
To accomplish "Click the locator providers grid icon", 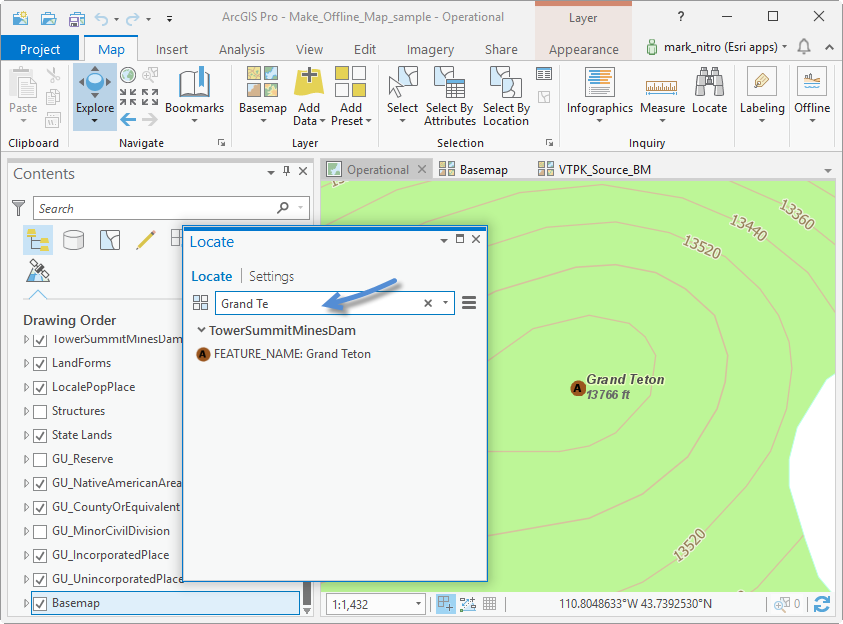I will pyautogui.click(x=200, y=303).
